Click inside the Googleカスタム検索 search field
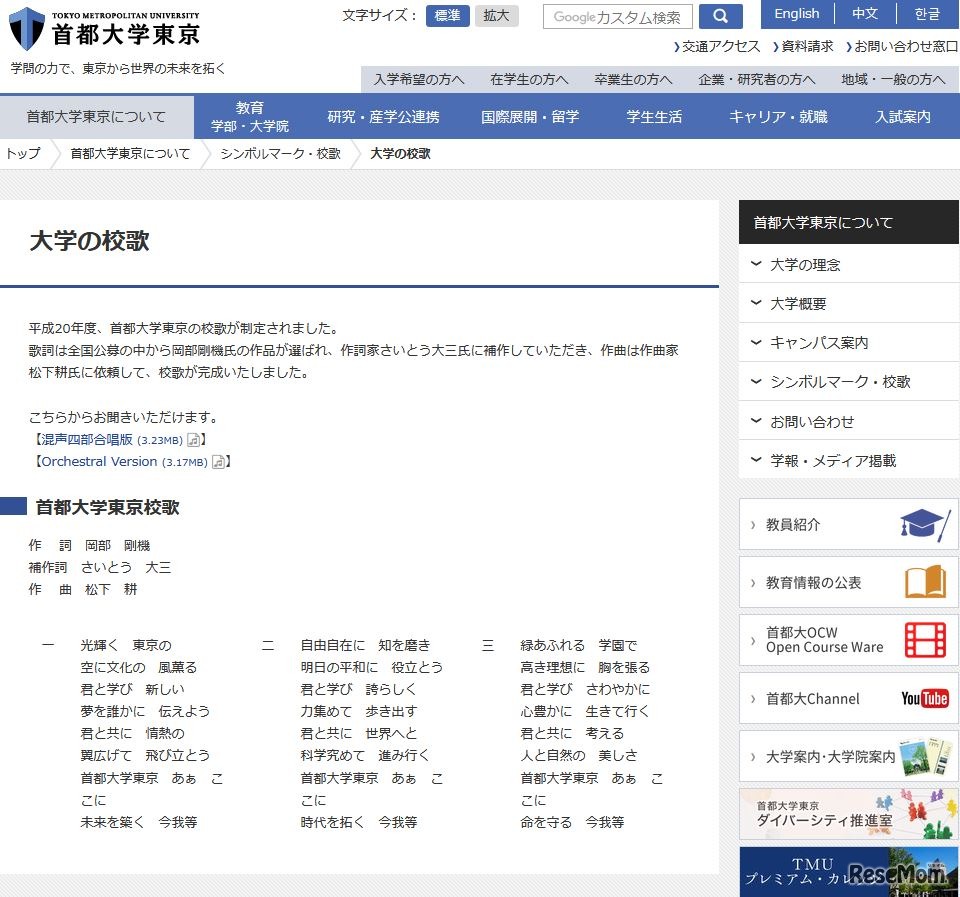 click(x=618, y=16)
